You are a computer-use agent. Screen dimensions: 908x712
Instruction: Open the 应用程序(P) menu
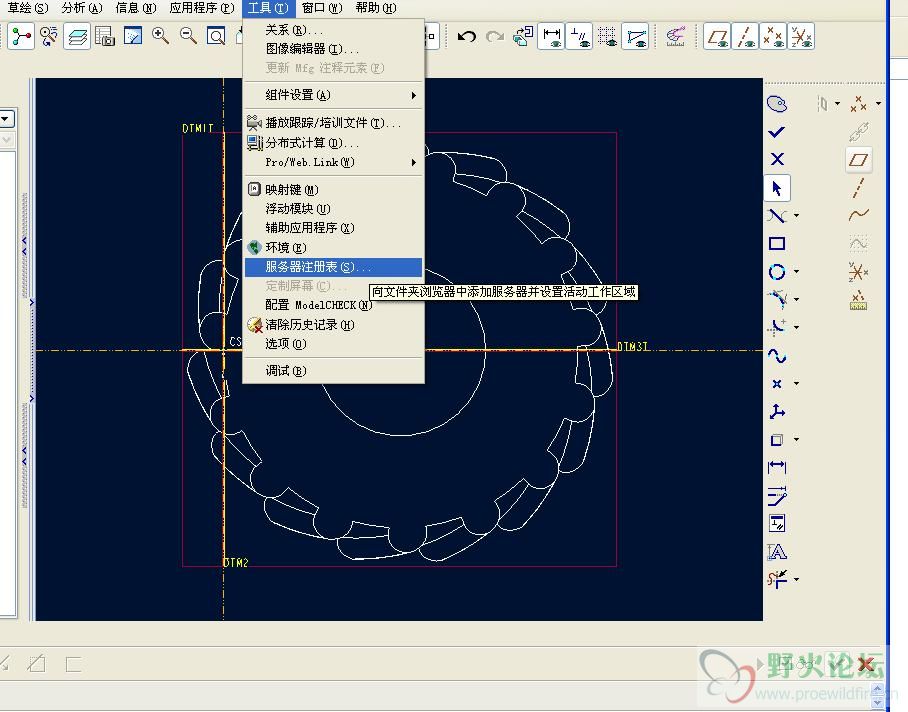coord(202,8)
